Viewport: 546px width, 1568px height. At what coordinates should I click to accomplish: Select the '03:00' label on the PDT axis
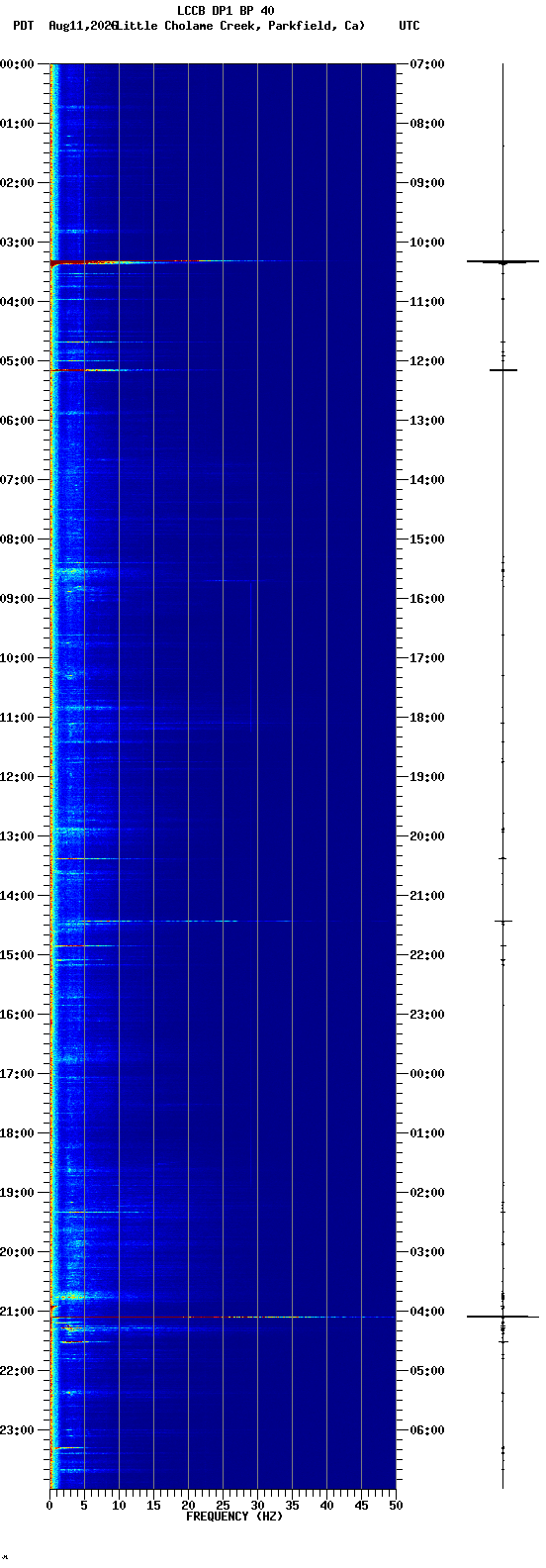17,243
